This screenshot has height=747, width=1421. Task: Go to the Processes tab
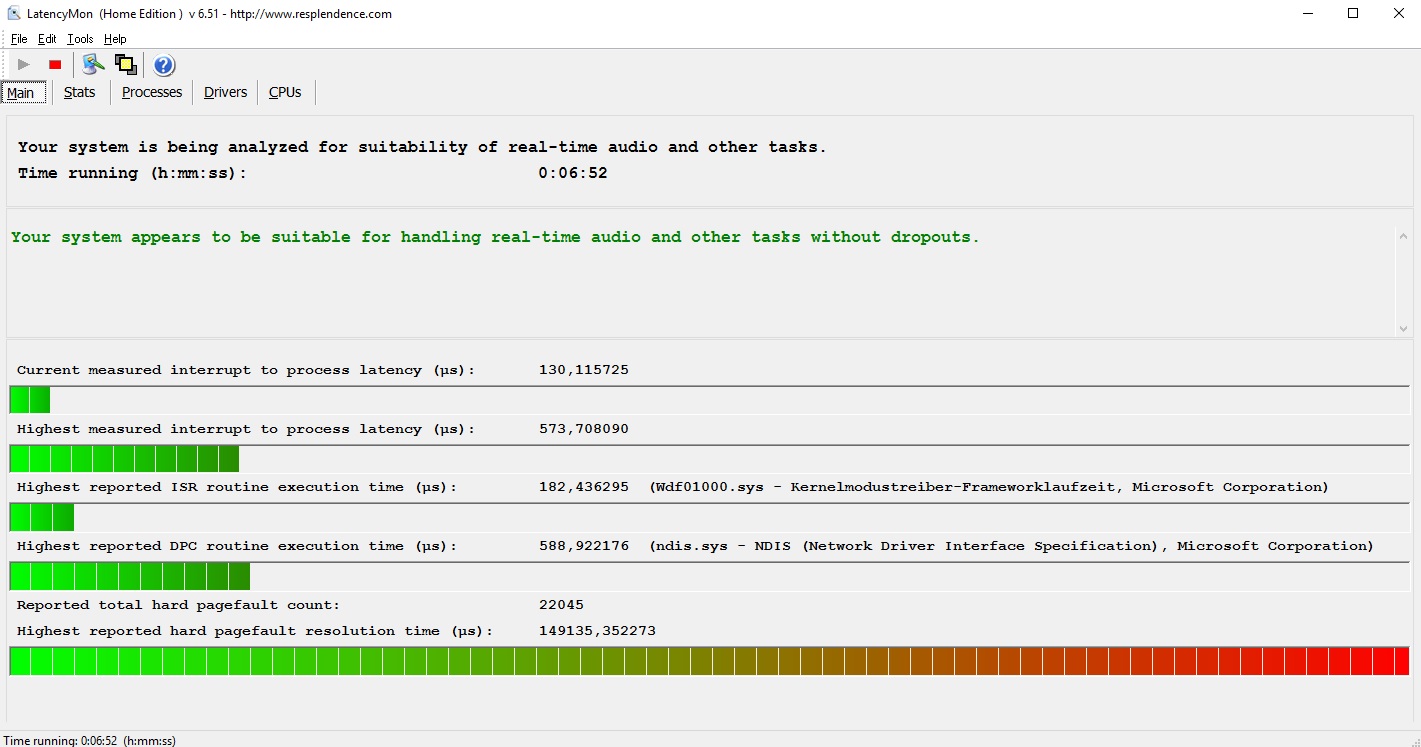coord(152,92)
